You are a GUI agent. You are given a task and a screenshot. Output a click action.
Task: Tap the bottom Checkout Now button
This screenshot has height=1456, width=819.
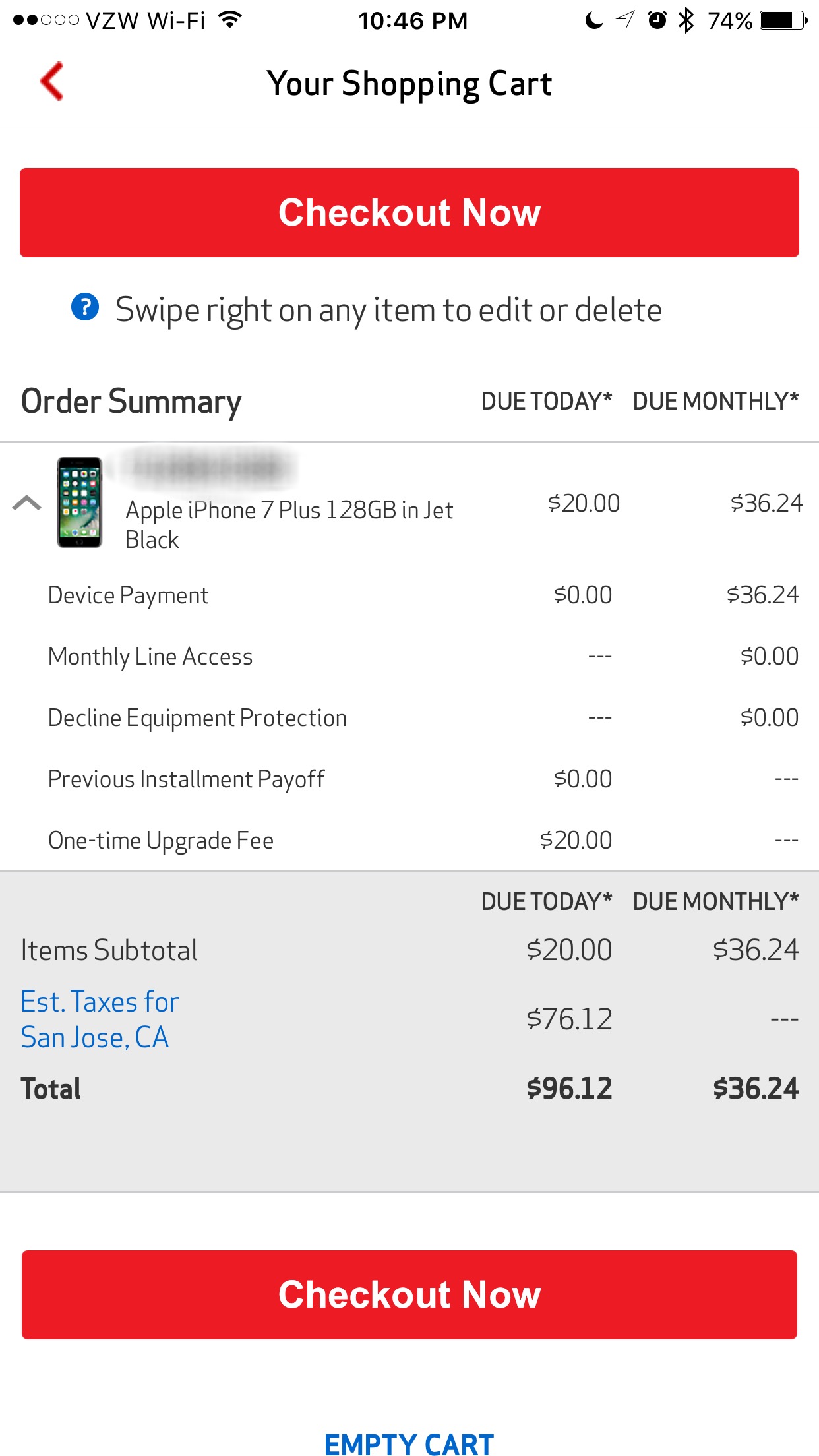[x=409, y=1294]
